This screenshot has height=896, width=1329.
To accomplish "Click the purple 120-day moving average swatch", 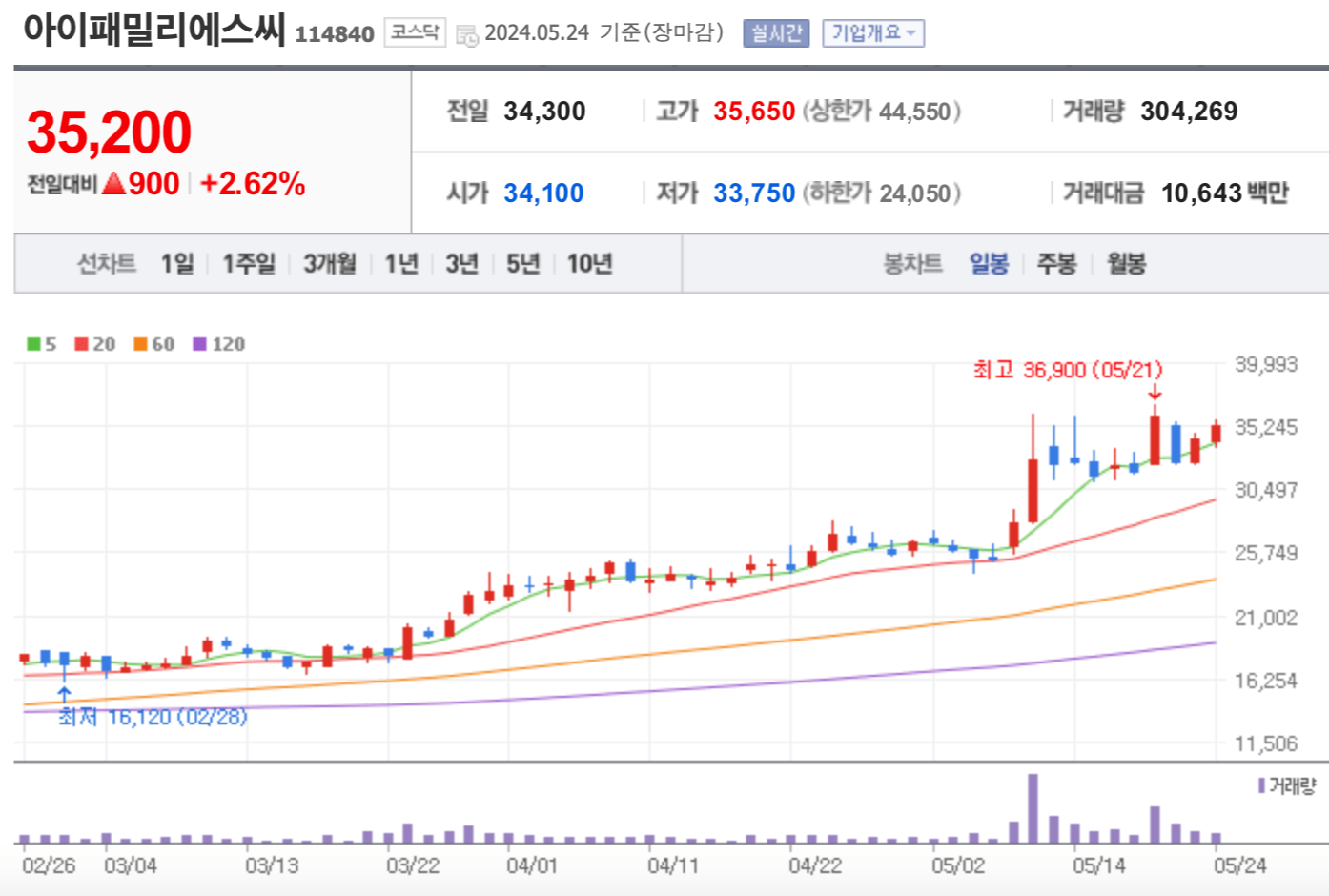I will coord(199,344).
